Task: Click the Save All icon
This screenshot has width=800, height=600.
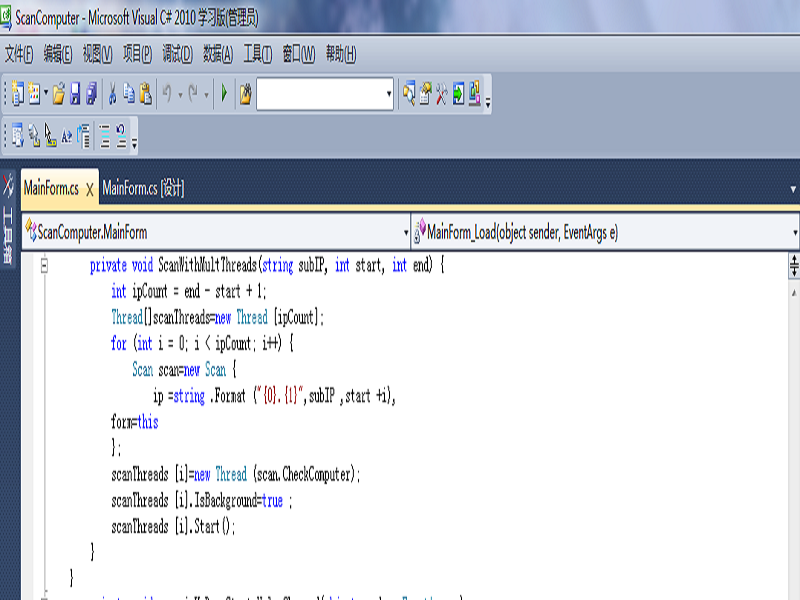Action: point(92,94)
